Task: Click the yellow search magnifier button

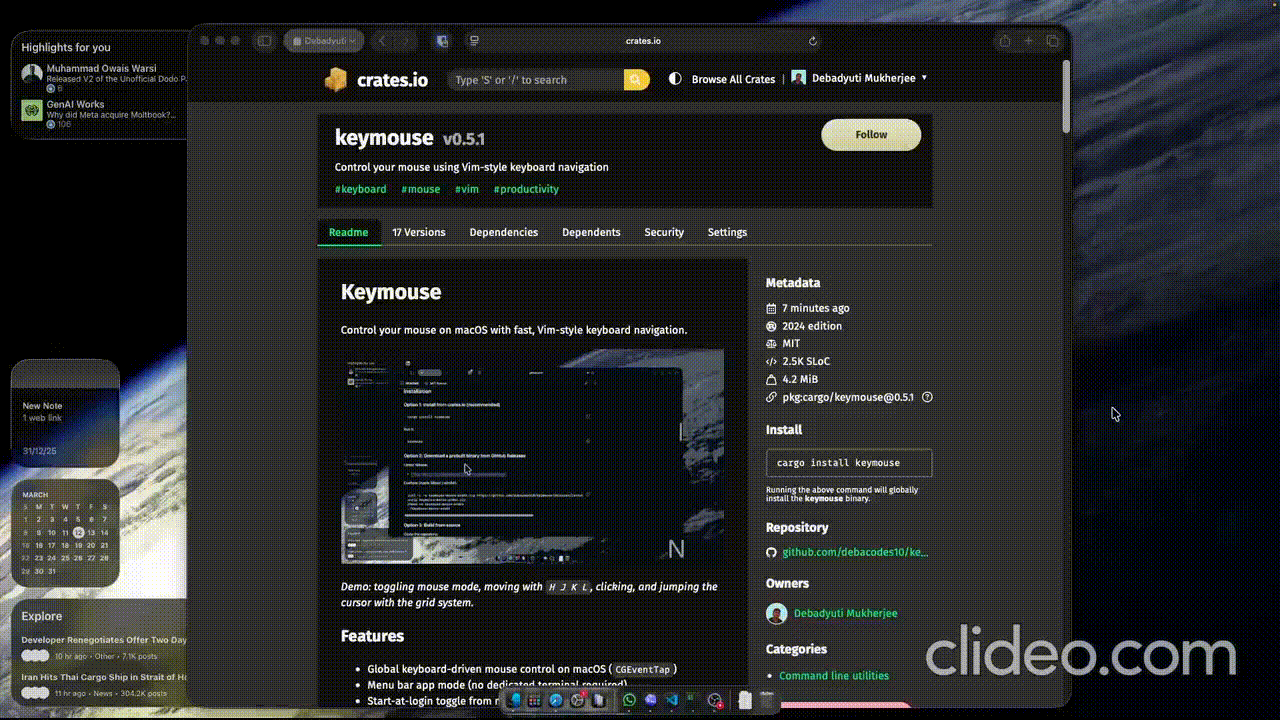Action: pyautogui.click(x=636, y=80)
